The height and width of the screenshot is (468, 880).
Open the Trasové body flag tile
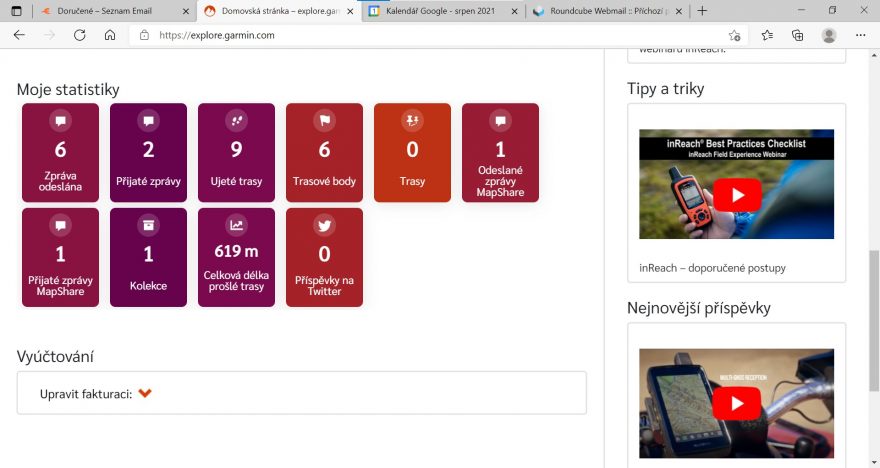[324, 153]
